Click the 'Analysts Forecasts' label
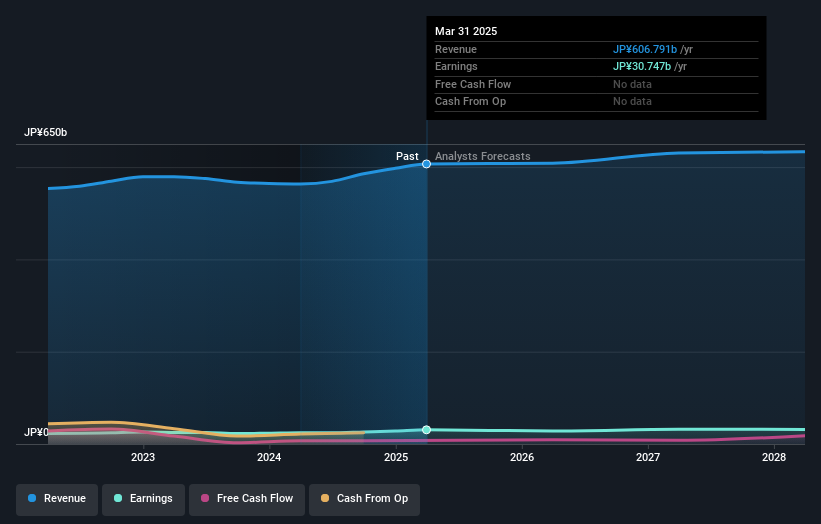 [483, 156]
